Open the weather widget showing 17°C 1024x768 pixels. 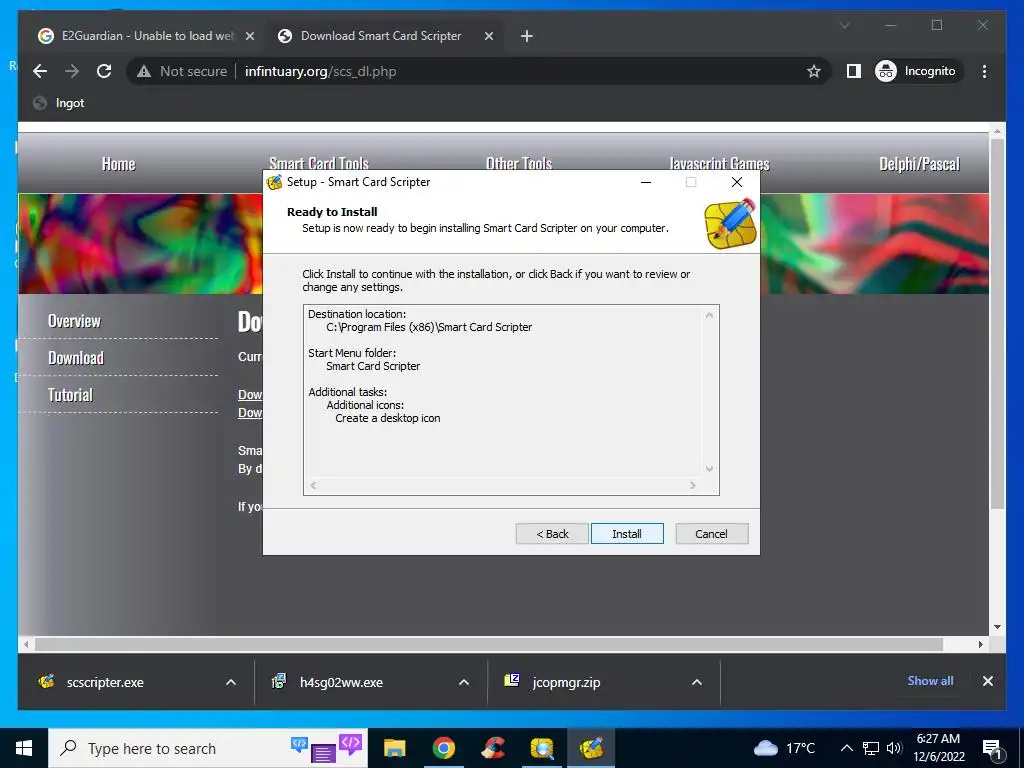click(784, 748)
